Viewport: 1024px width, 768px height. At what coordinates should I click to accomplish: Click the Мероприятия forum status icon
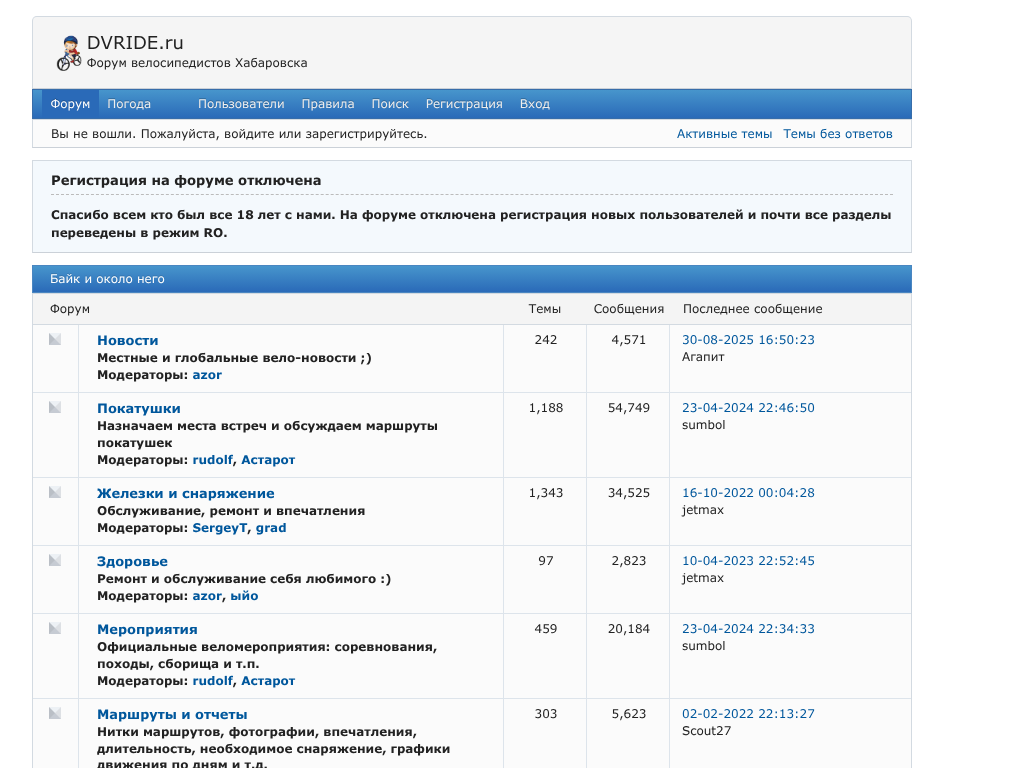point(55,629)
